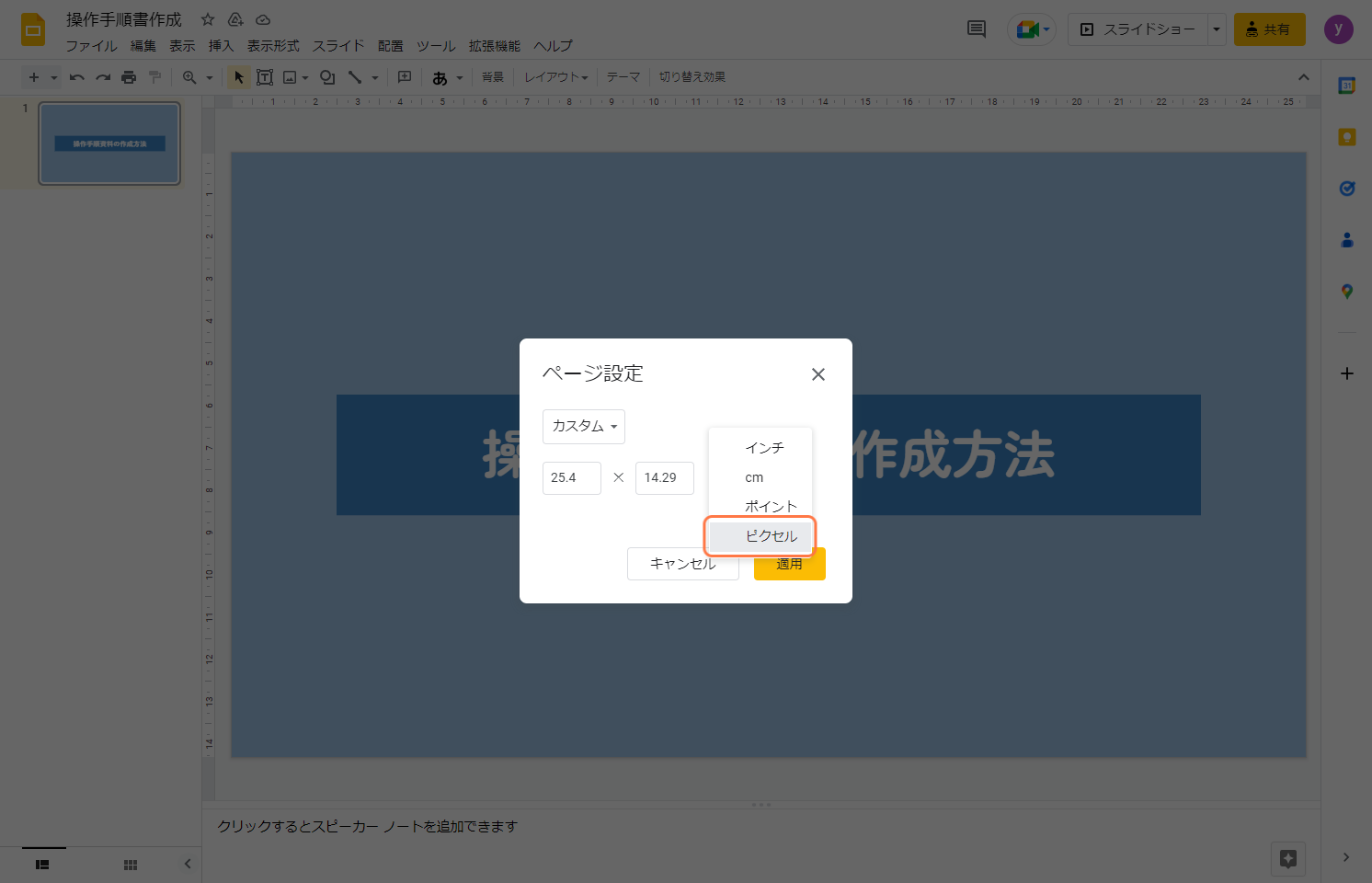Star the presentation title

[x=208, y=19]
